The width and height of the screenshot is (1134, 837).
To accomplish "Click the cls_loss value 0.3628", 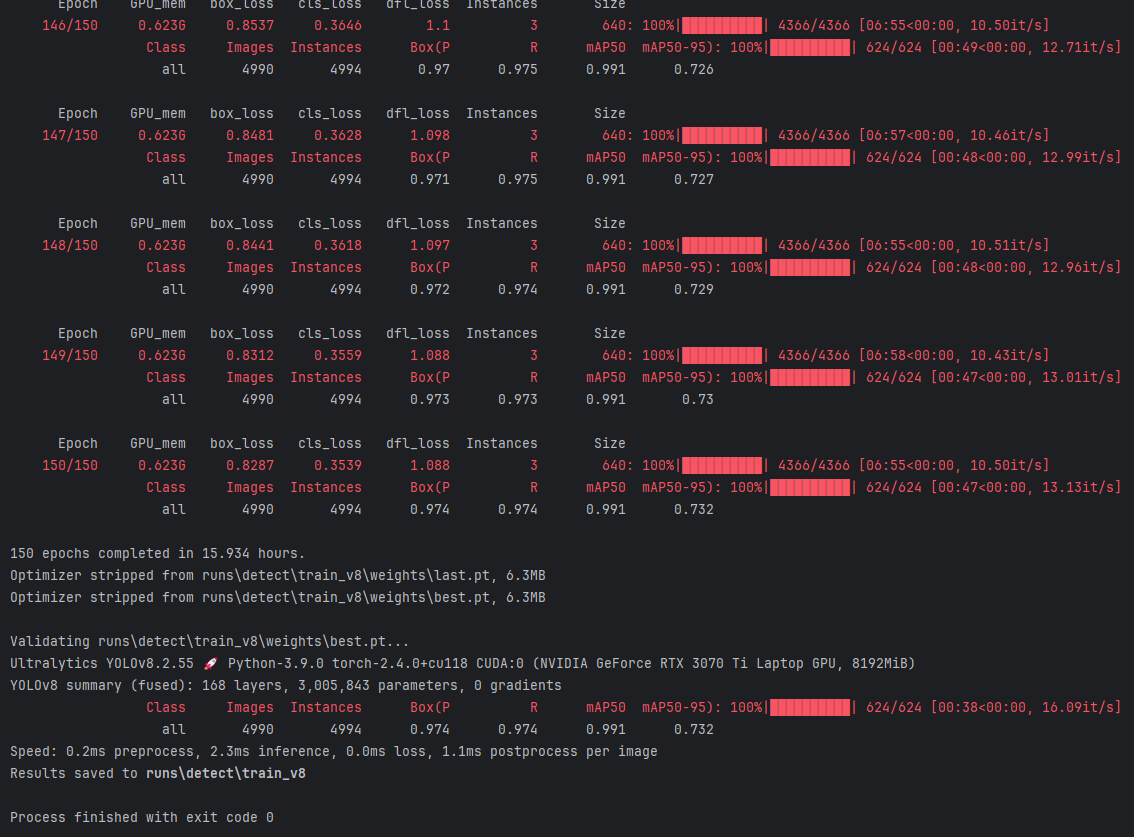I will [x=338, y=135].
